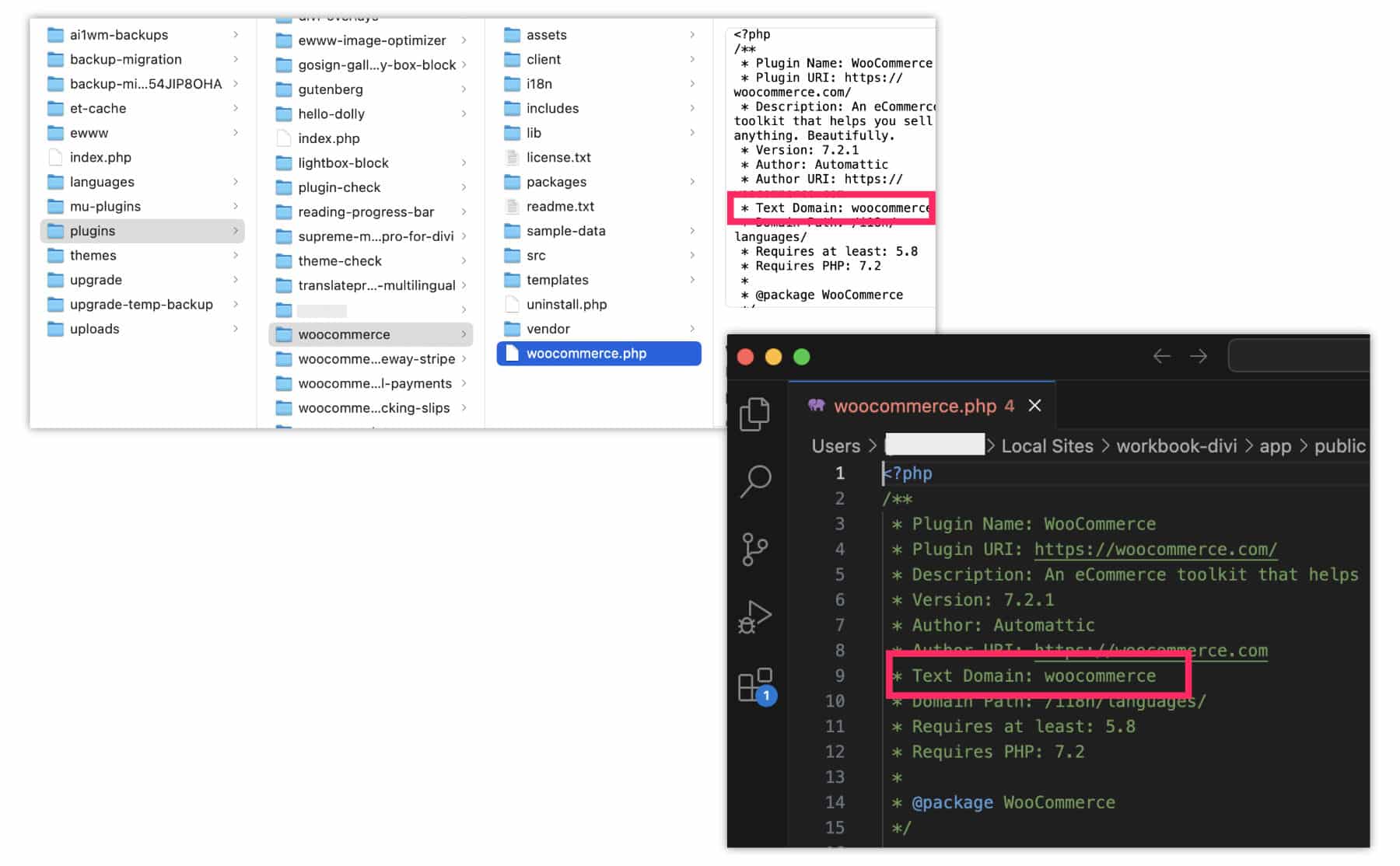Click the Local Sites breadcrumb
Image resolution: width=1400 pixels, height=866 pixels.
pos(1047,445)
